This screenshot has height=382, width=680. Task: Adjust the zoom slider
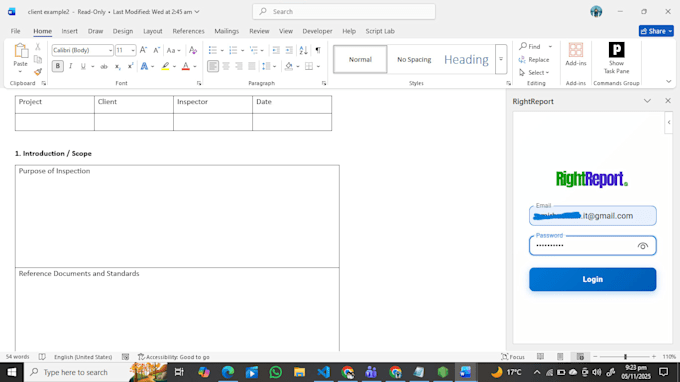coord(625,357)
